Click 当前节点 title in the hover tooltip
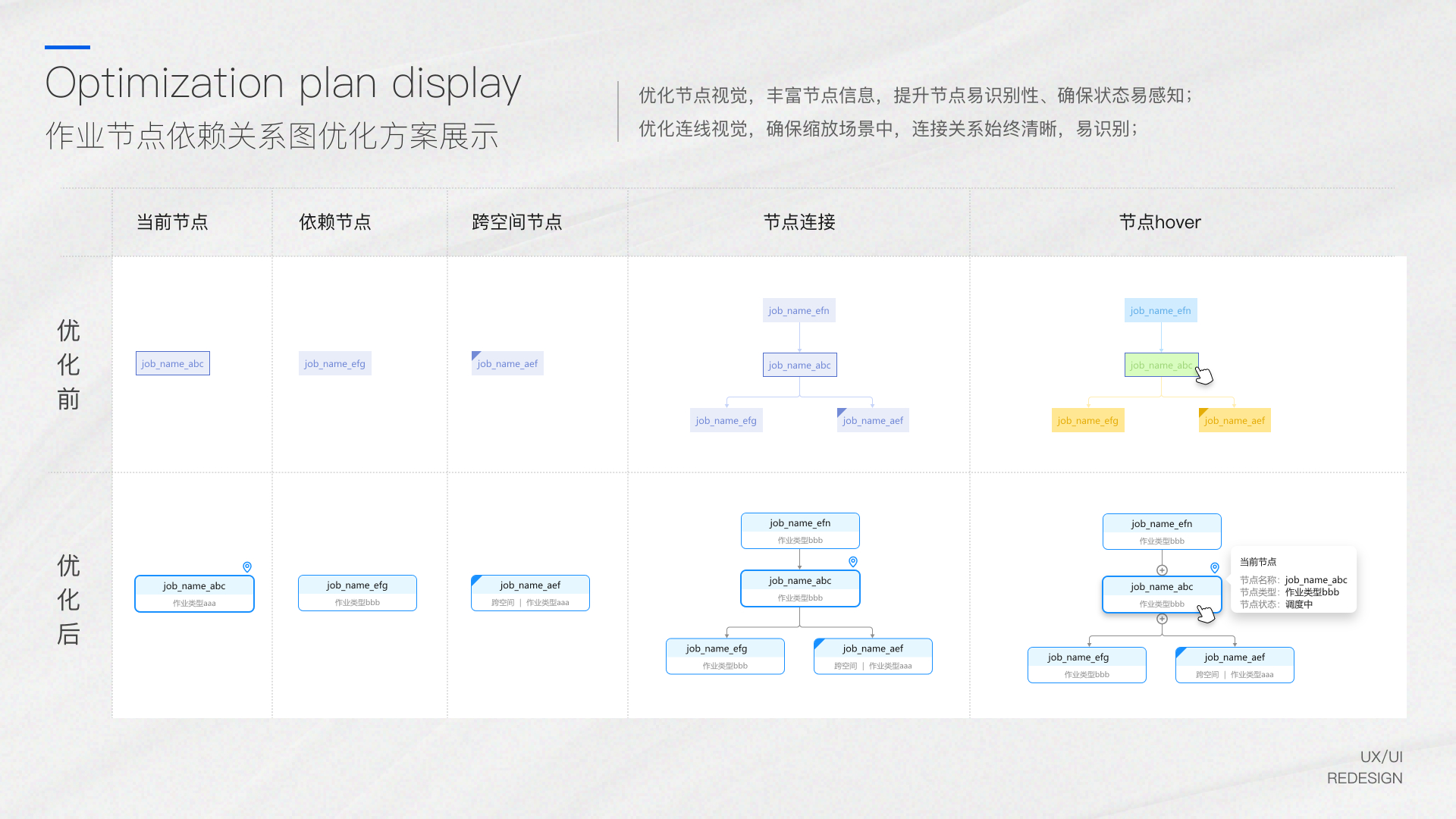 [x=1258, y=562]
